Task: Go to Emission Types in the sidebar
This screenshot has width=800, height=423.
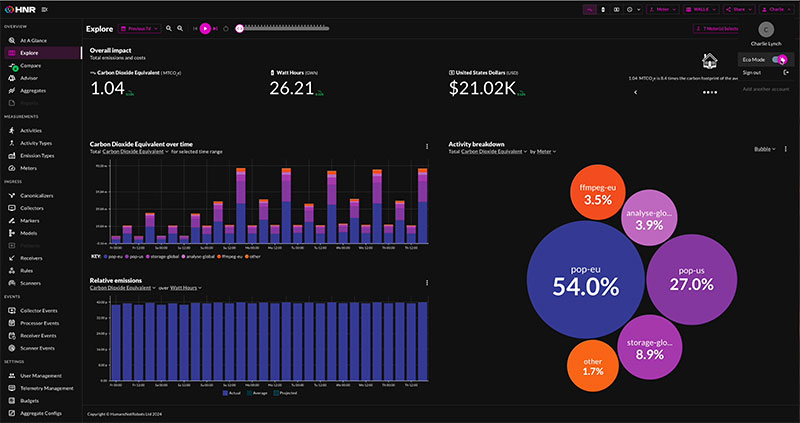Action: point(36,156)
